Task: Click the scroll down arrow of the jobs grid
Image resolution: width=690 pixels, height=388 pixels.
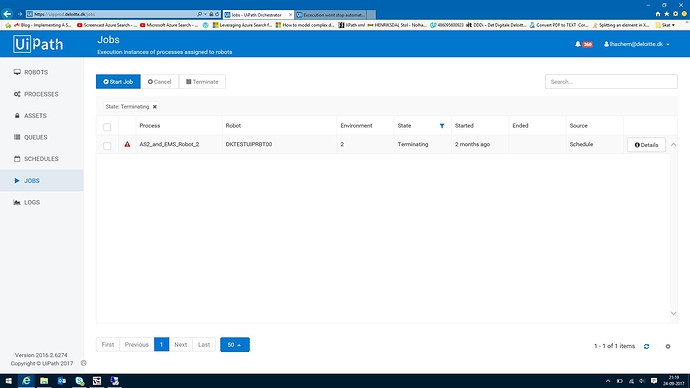Action: (673, 313)
